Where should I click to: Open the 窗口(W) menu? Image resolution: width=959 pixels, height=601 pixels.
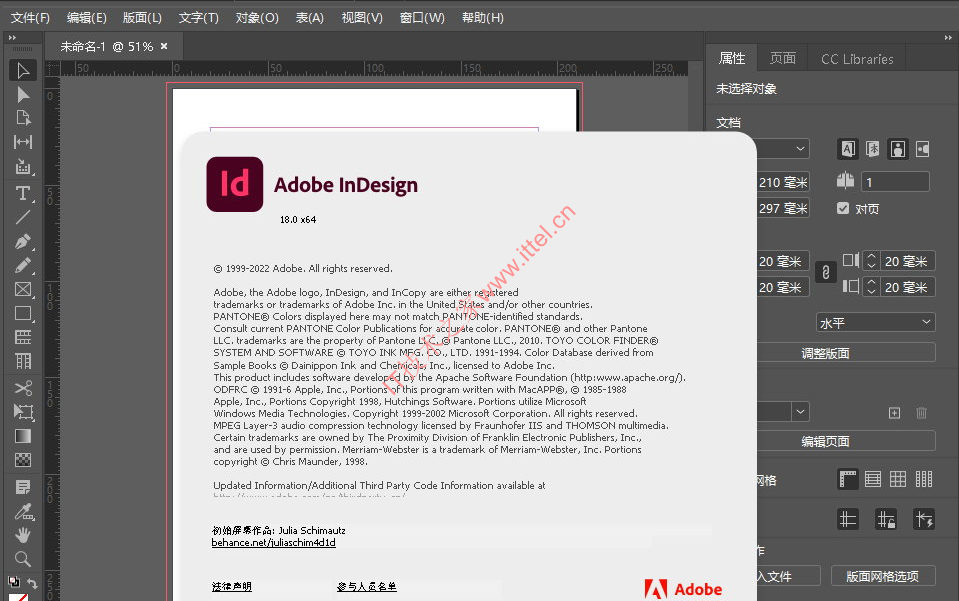[x=422, y=18]
